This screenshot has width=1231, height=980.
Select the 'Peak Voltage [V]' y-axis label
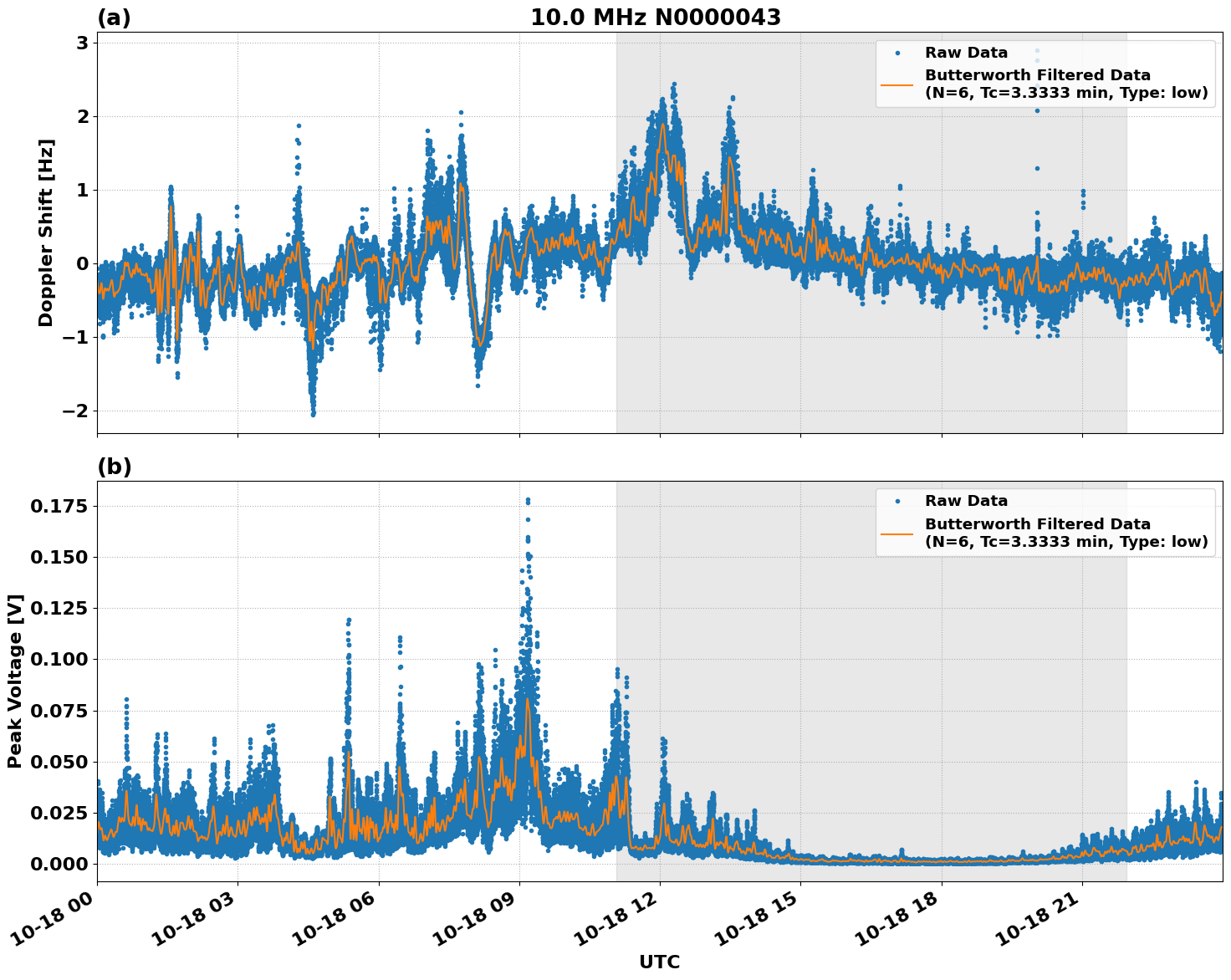15,681
